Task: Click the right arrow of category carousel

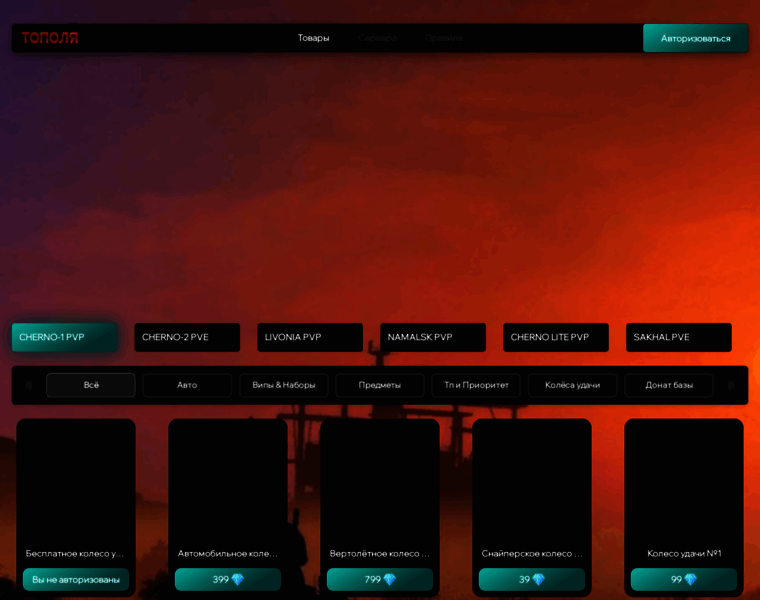Action: [731, 385]
